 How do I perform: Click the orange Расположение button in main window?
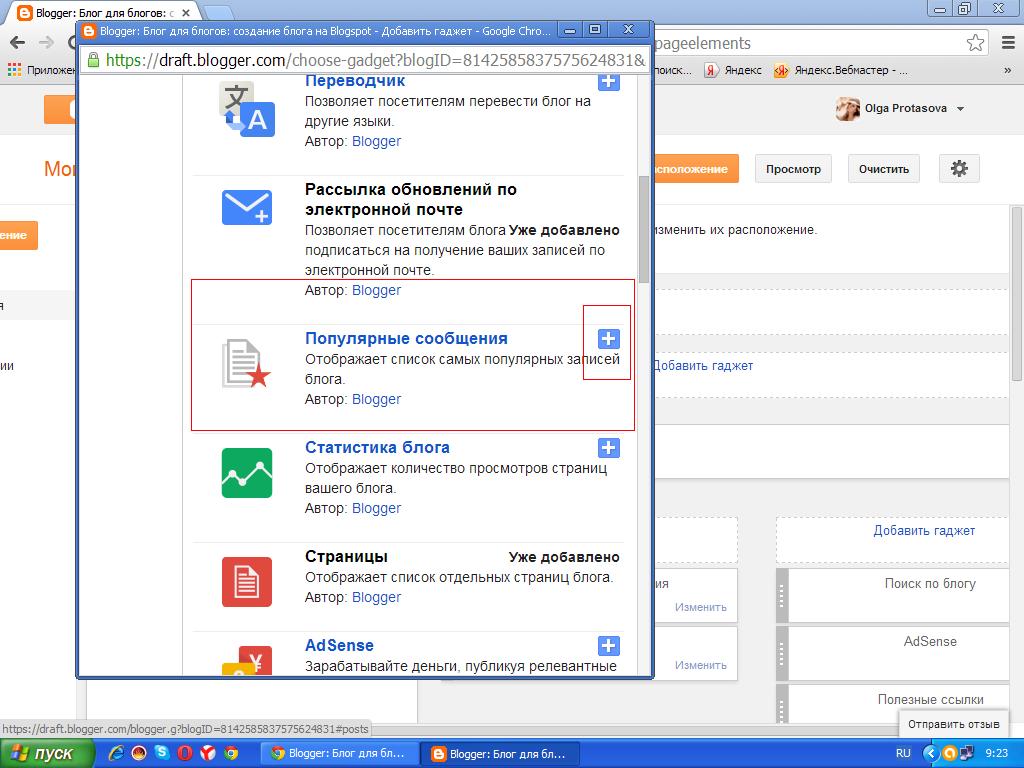695,169
